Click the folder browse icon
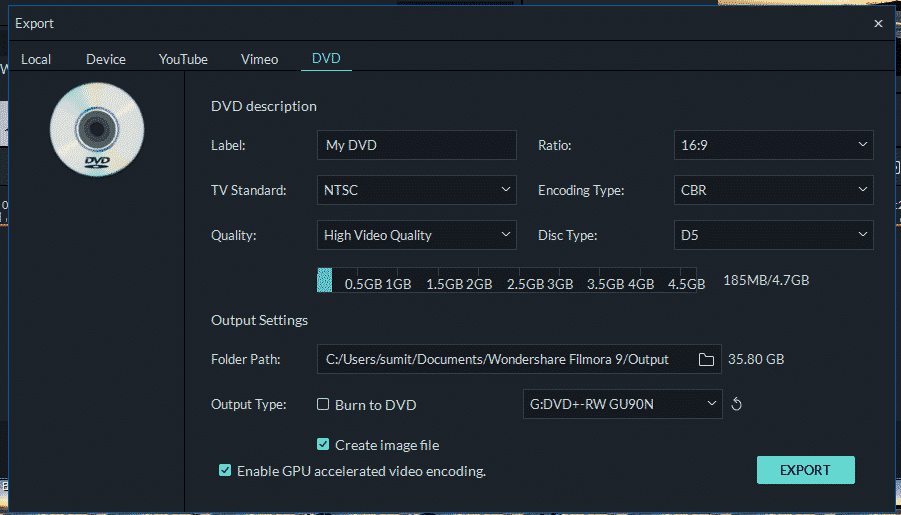 point(706,360)
